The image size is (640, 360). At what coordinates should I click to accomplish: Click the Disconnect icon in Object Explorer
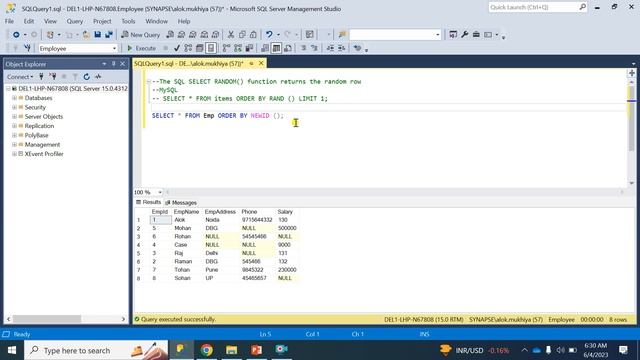pos(53,77)
